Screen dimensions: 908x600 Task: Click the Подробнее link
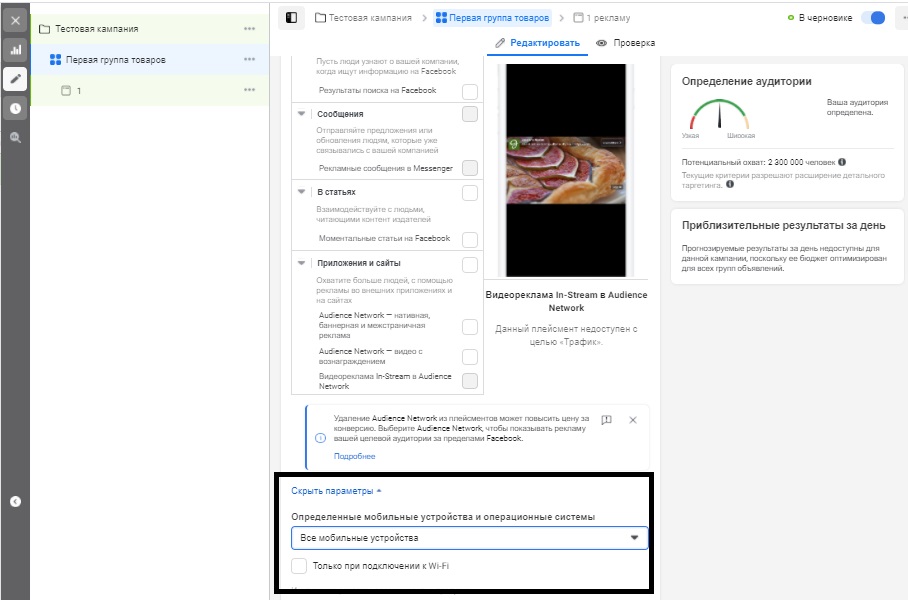coord(354,456)
